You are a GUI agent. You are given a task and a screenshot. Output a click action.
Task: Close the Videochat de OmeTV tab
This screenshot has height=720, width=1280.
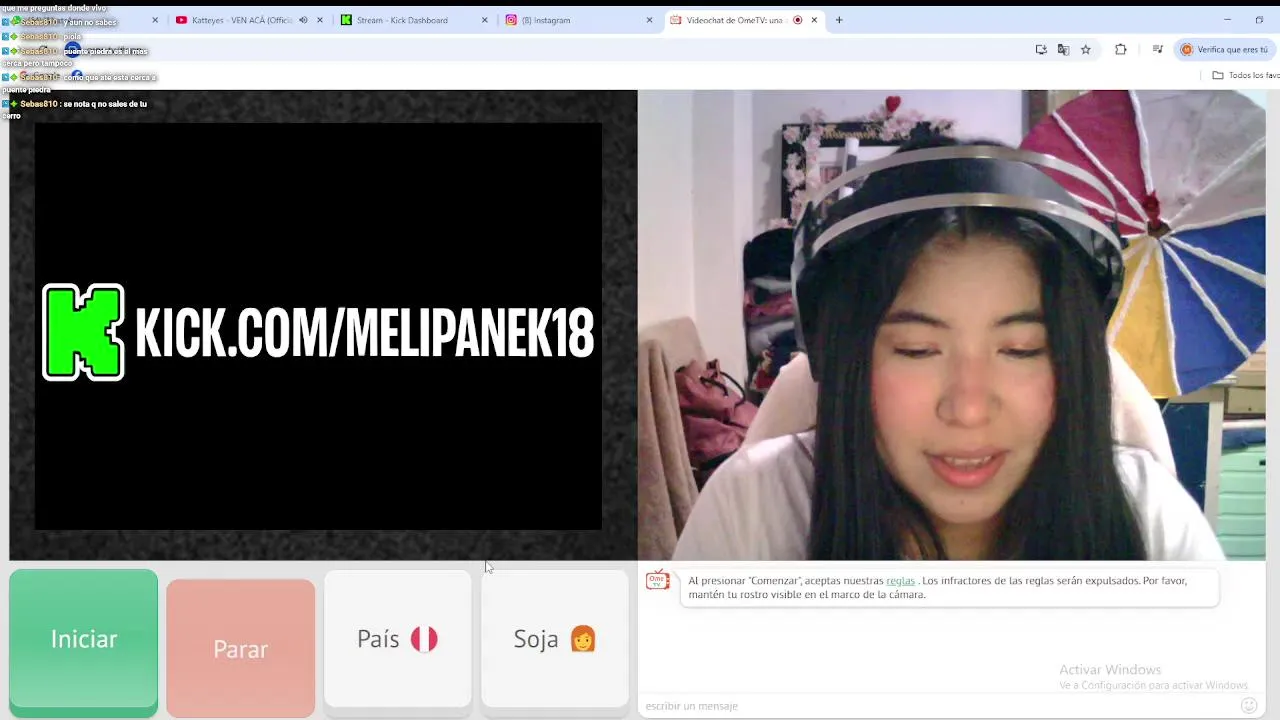pyautogui.click(x=814, y=20)
